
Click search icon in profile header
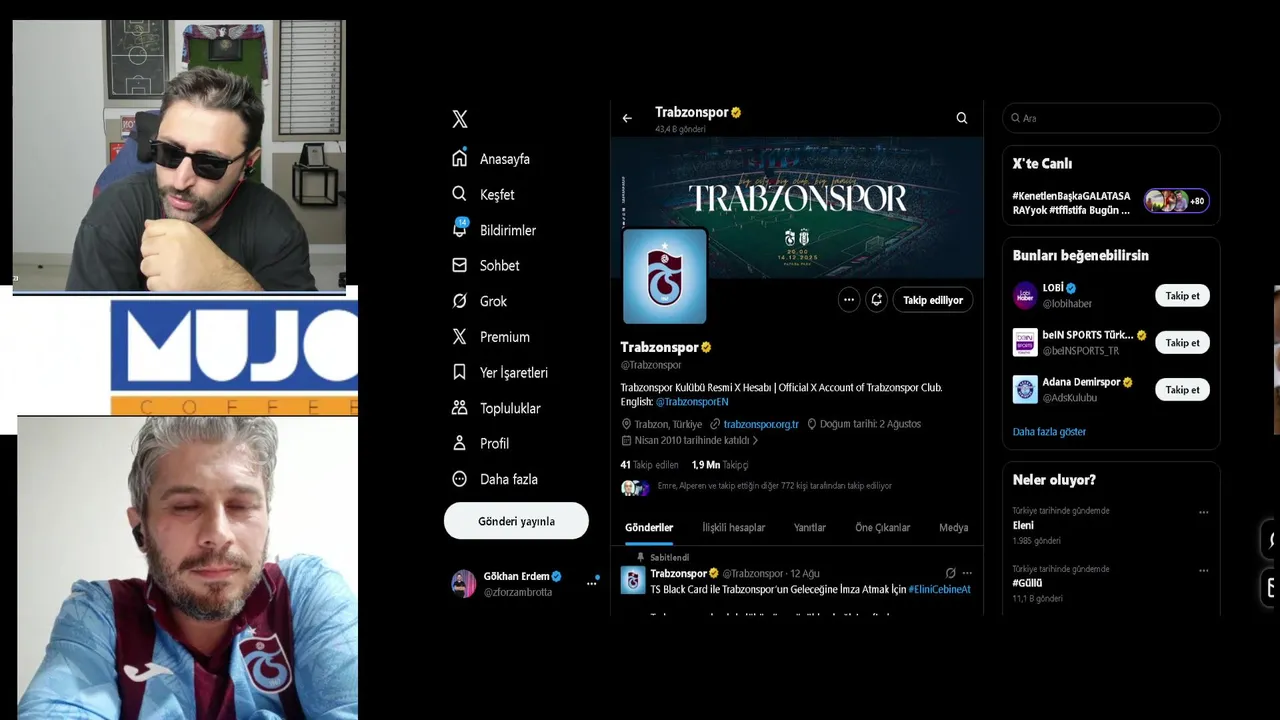pos(962,118)
